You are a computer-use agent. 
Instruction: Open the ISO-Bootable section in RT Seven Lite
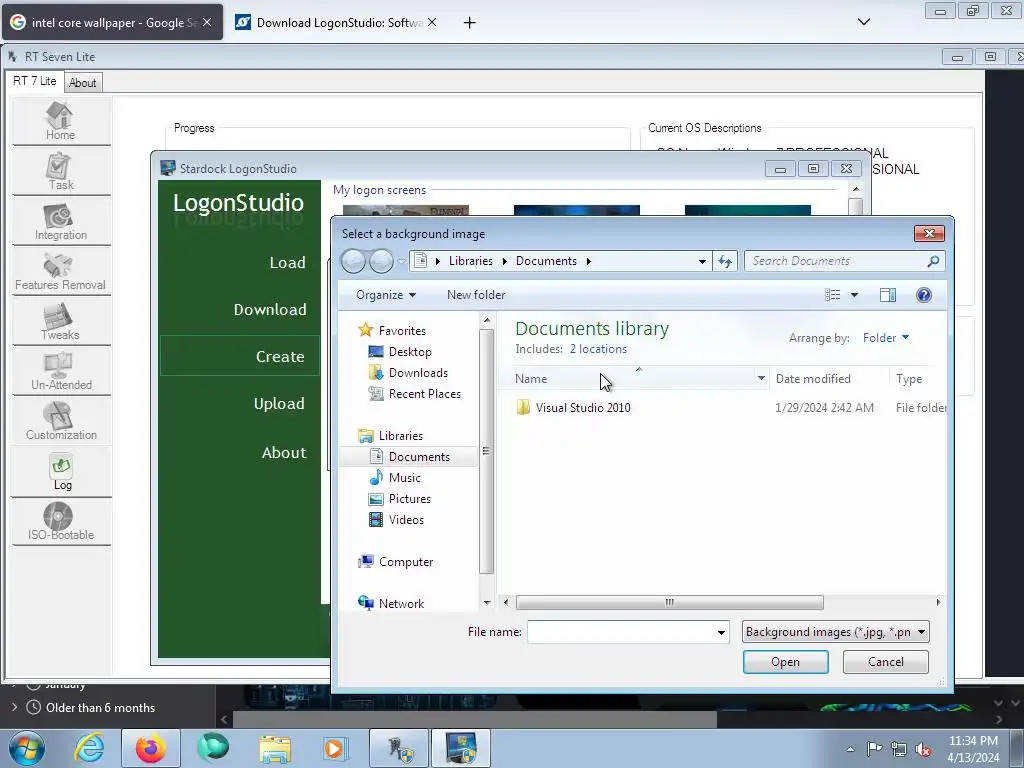61,522
